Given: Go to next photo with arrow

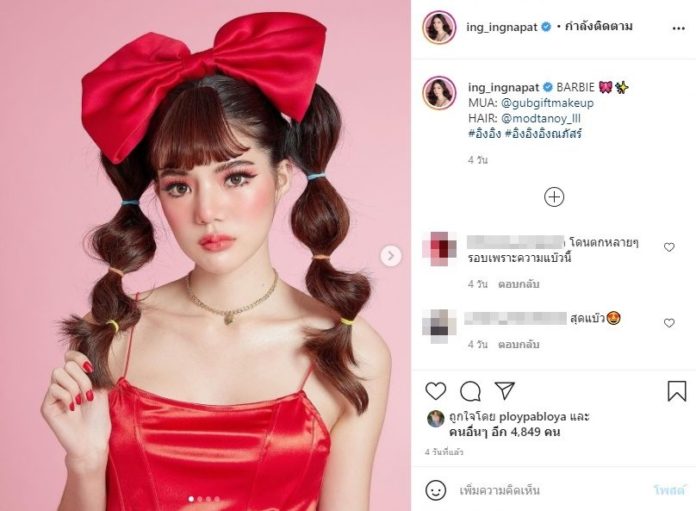Looking at the screenshot, I should (391, 256).
